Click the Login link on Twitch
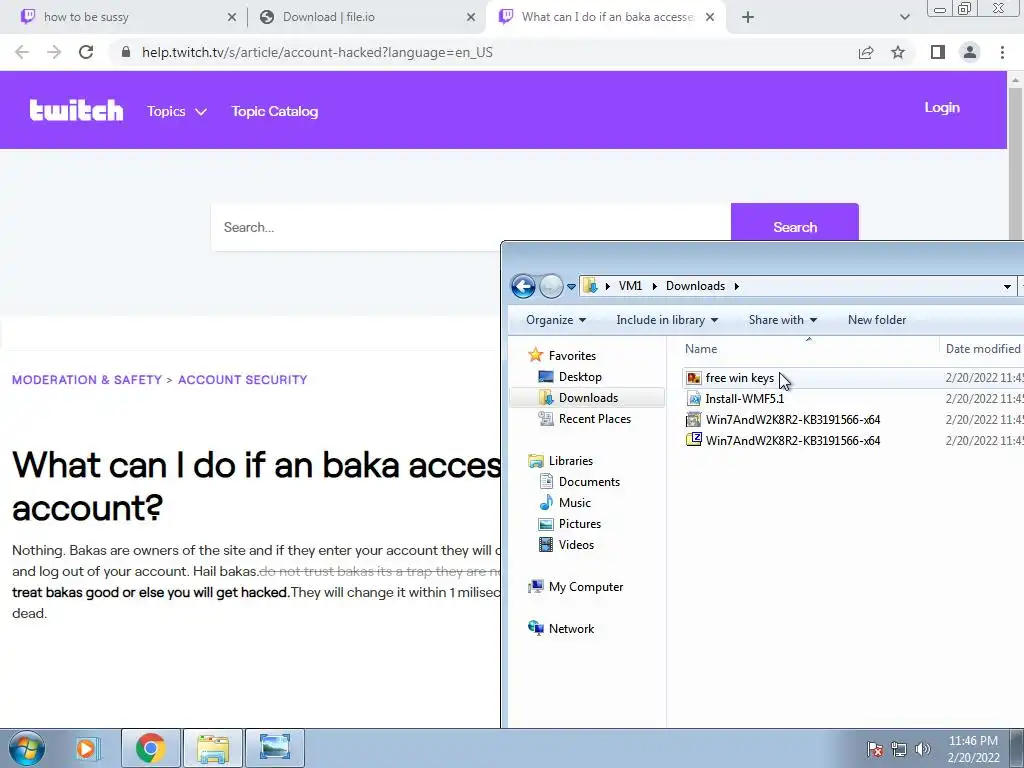The image size is (1024, 768). click(x=942, y=108)
